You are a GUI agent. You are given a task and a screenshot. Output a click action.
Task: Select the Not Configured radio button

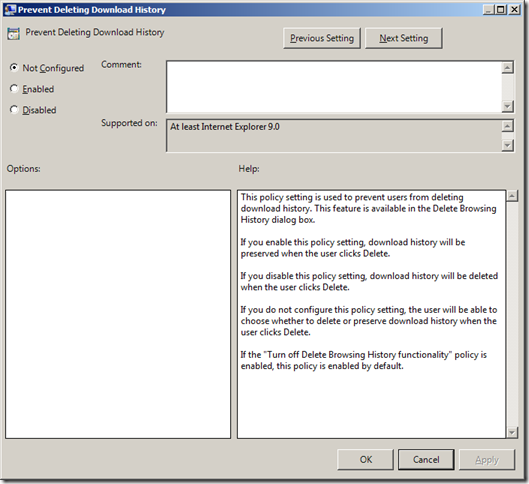pyautogui.click(x=14, y=67)
